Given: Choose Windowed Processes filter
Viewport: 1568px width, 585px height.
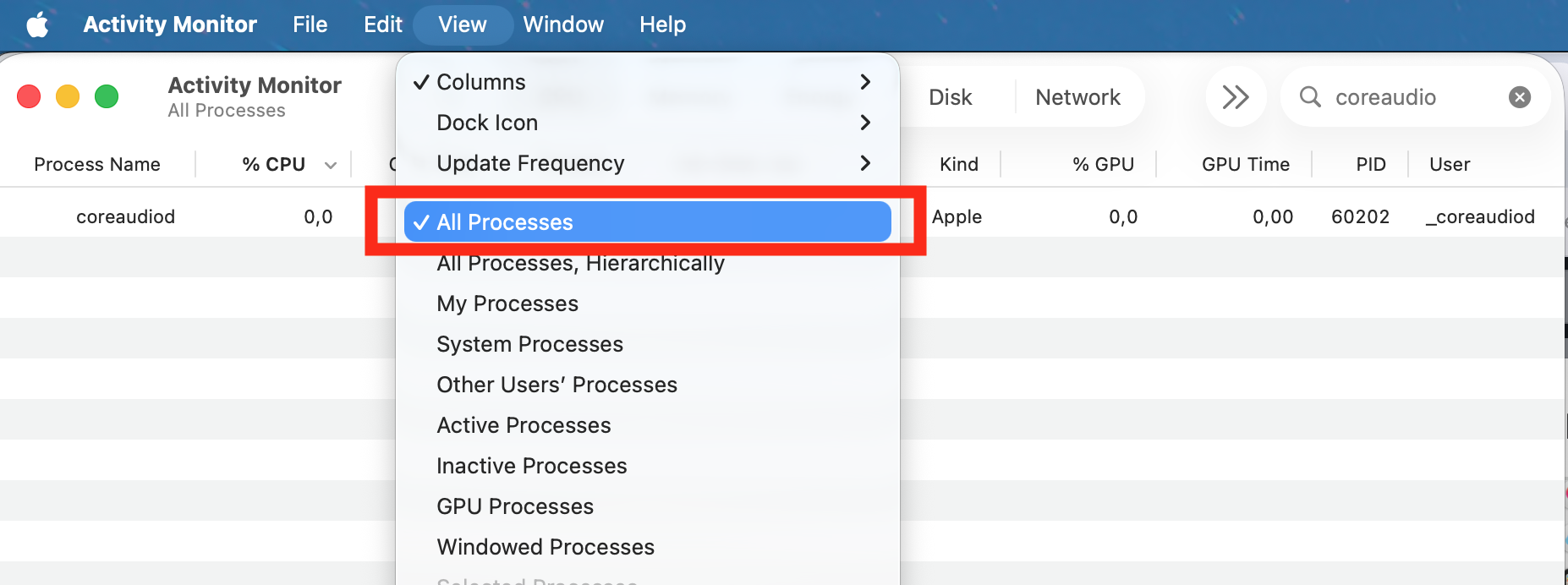Looking at the screenshot, I should pyautogui.click(x=648, y=547).
